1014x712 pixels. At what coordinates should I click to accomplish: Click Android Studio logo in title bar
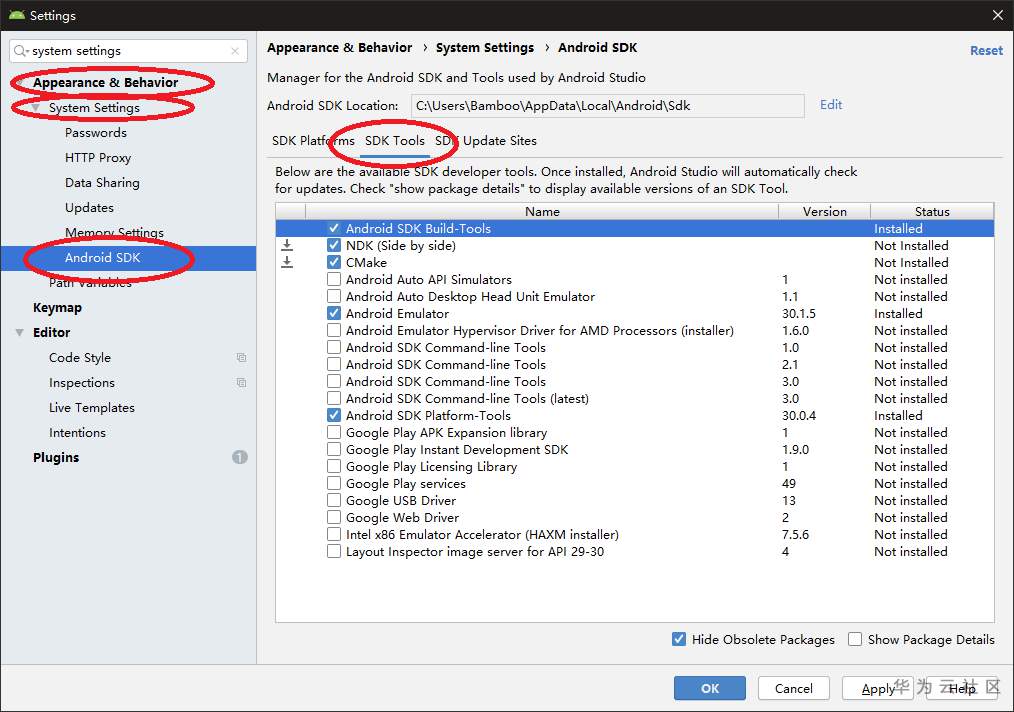tap(16, 15)
